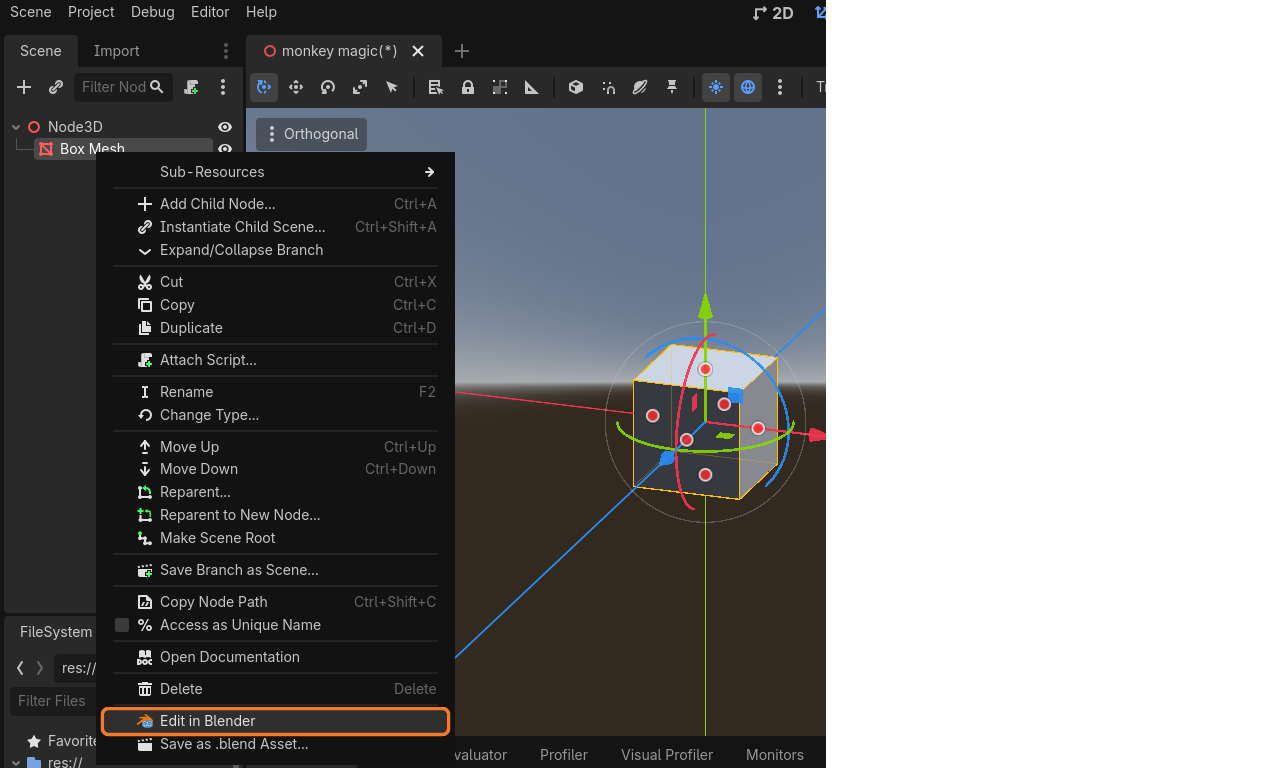Click the add new node plus icon
The height and width of the screenshot is (768, 1280).
(24, 87)
